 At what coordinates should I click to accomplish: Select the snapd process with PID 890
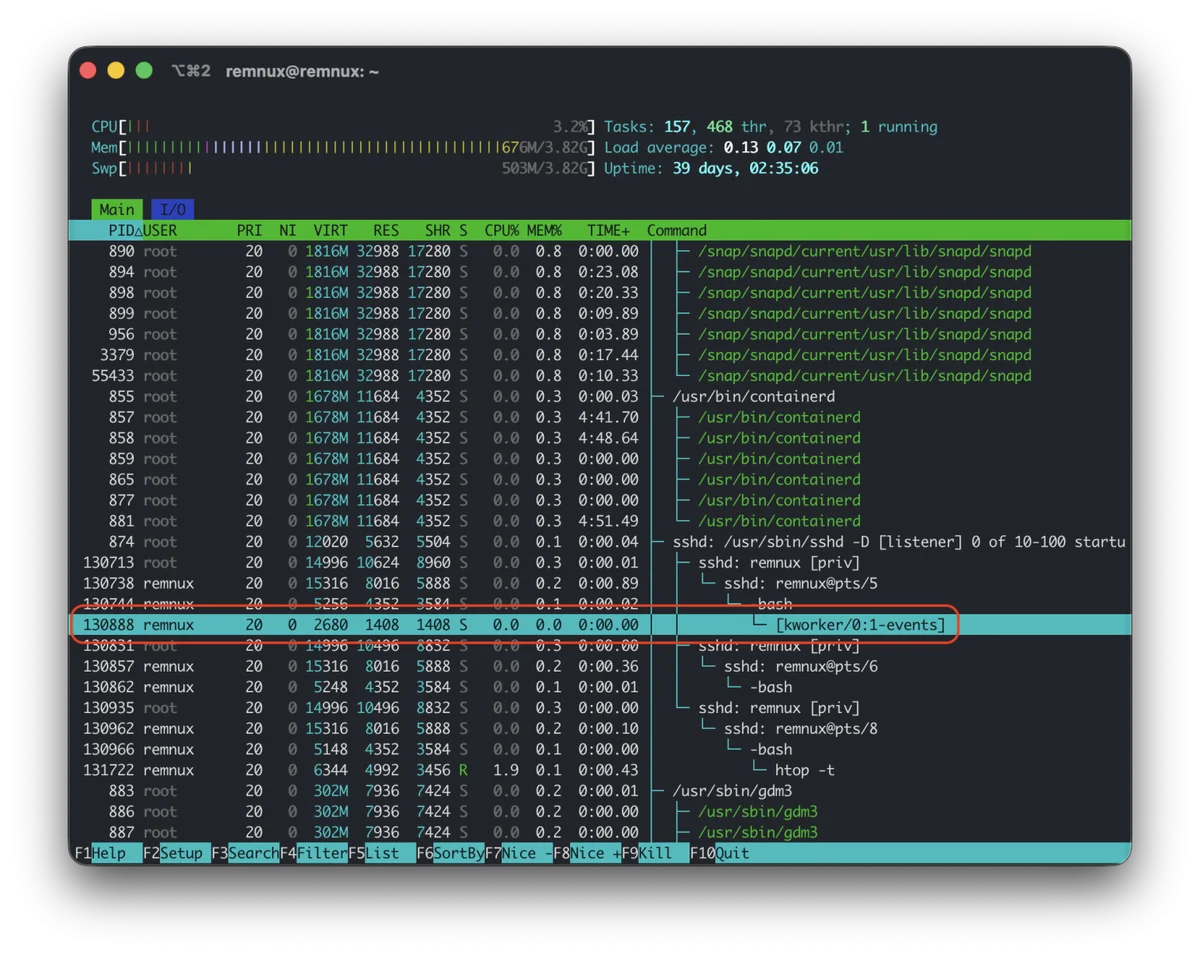coord(600,251)
